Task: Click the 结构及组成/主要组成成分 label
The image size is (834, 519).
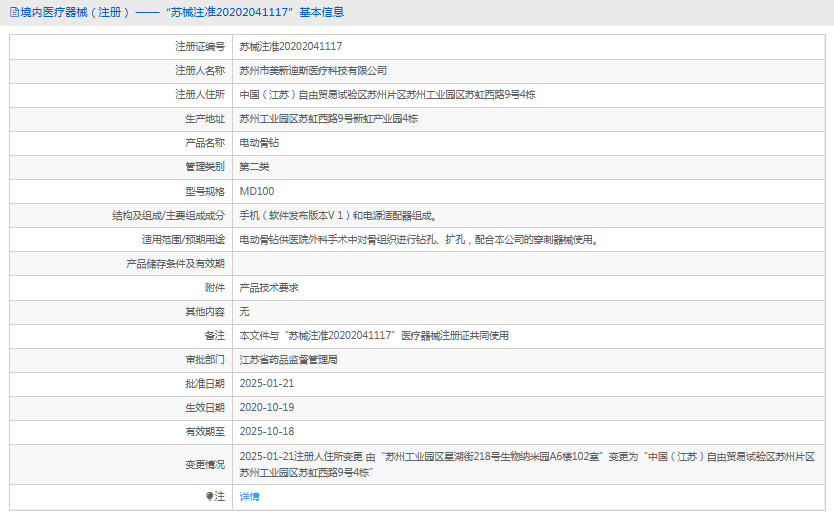Action: [x=169, y=215]
